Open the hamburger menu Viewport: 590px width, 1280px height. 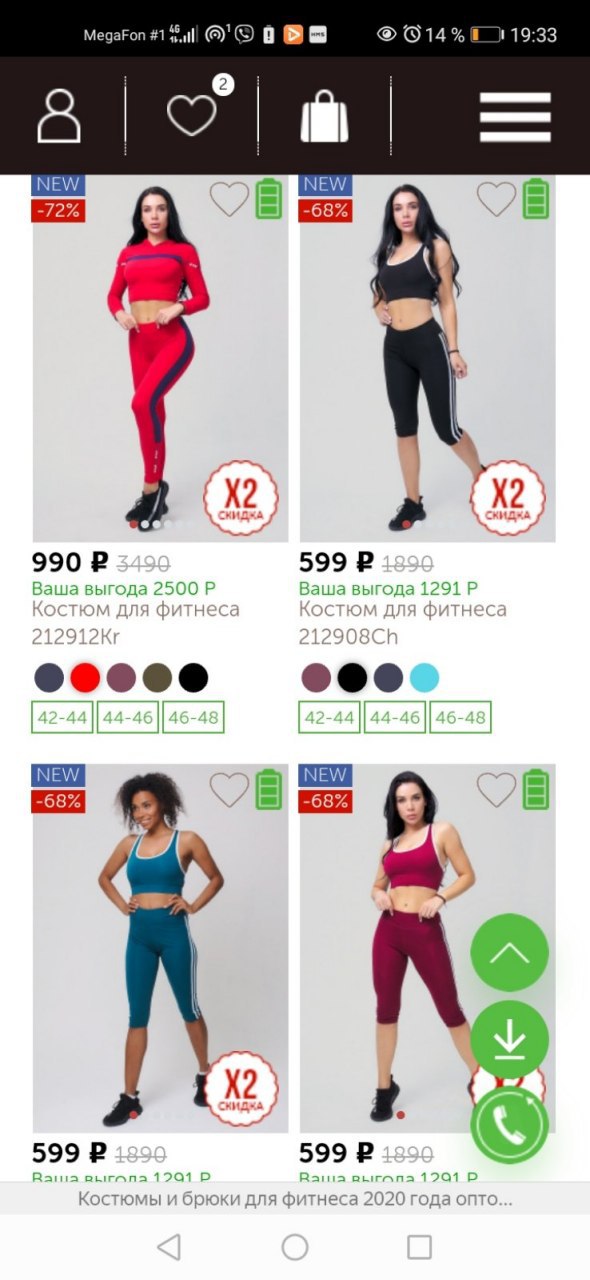point(515,117)
